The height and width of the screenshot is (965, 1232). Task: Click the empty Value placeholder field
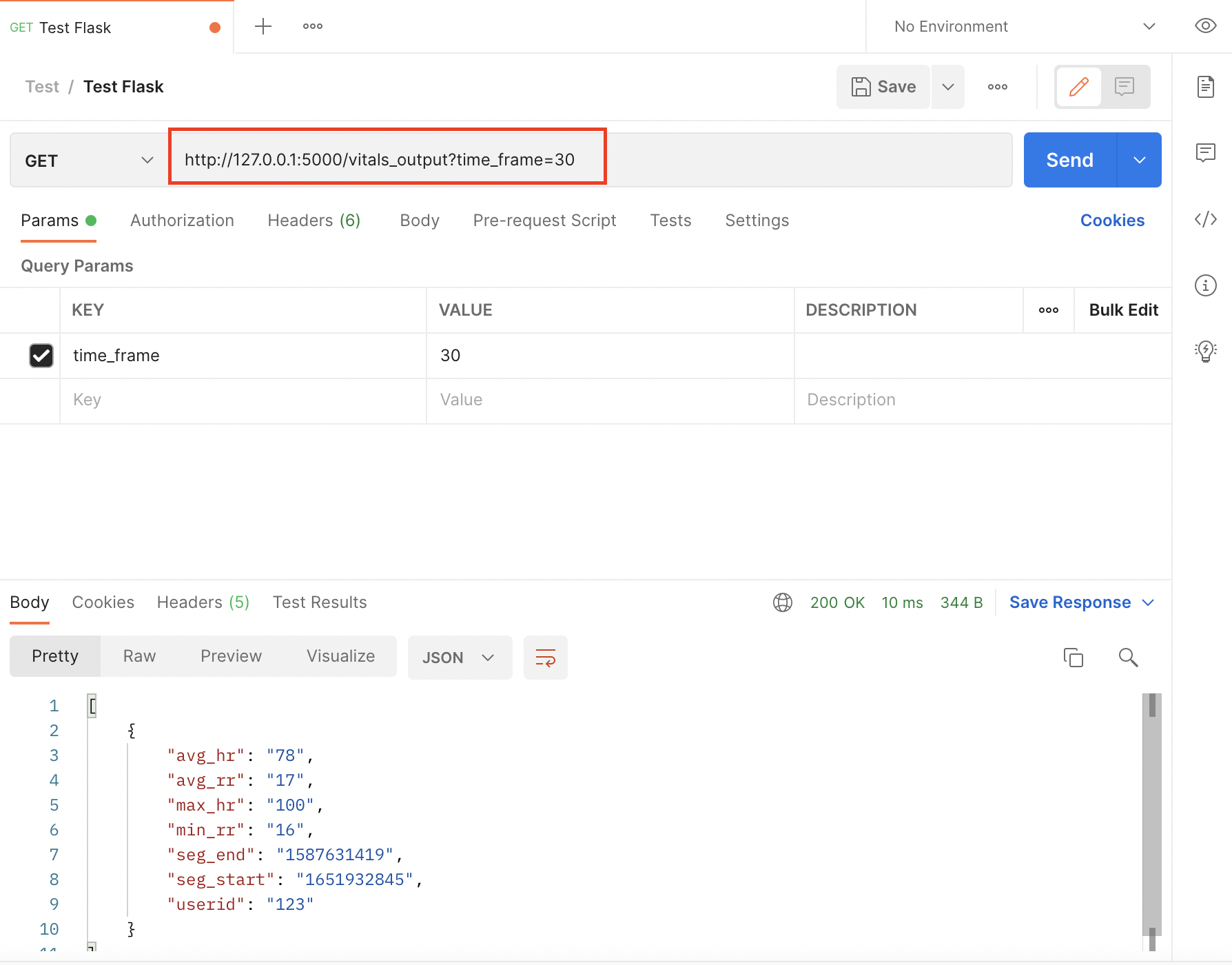610,400
